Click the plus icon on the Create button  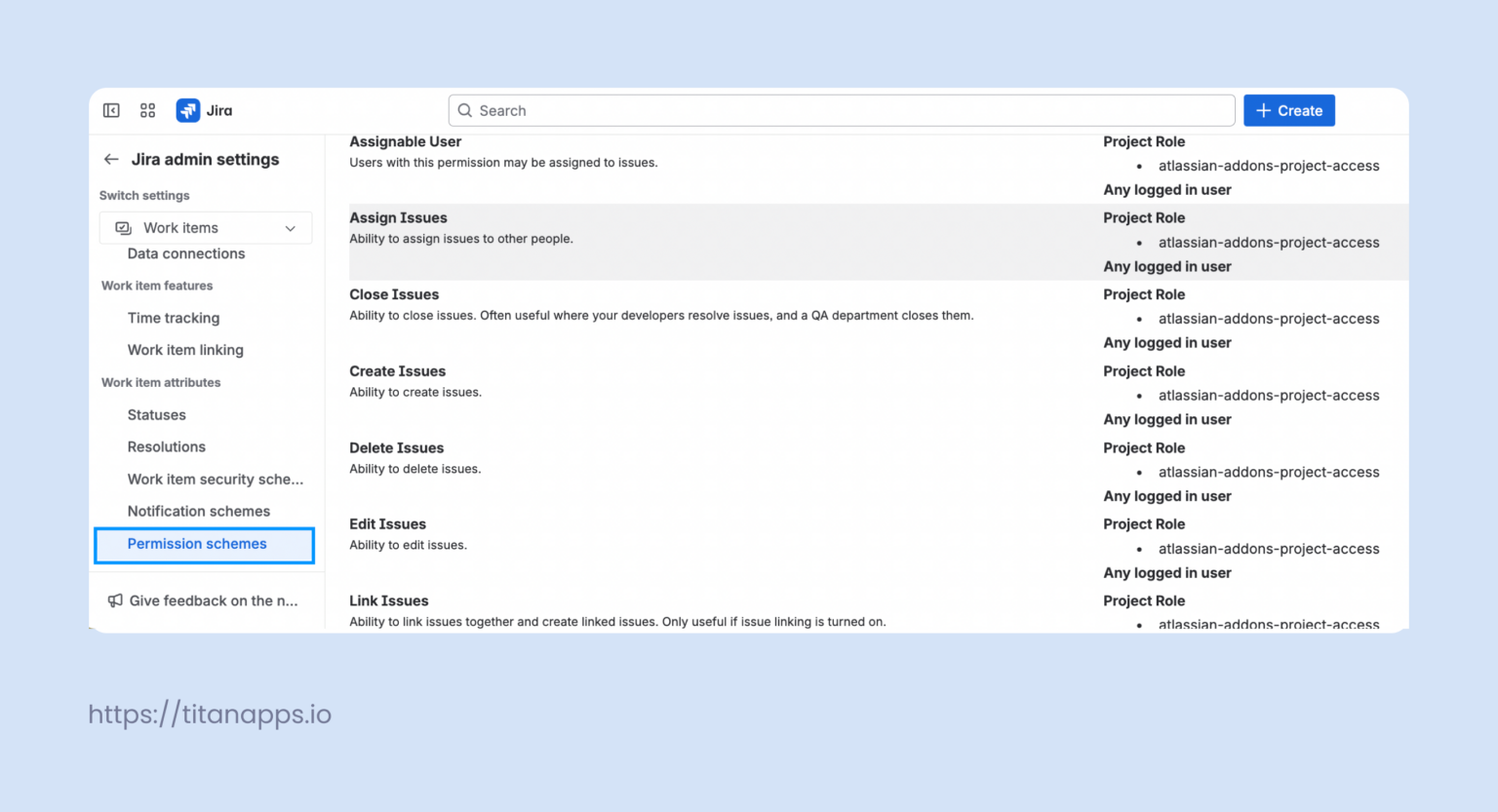(1264, 110)
